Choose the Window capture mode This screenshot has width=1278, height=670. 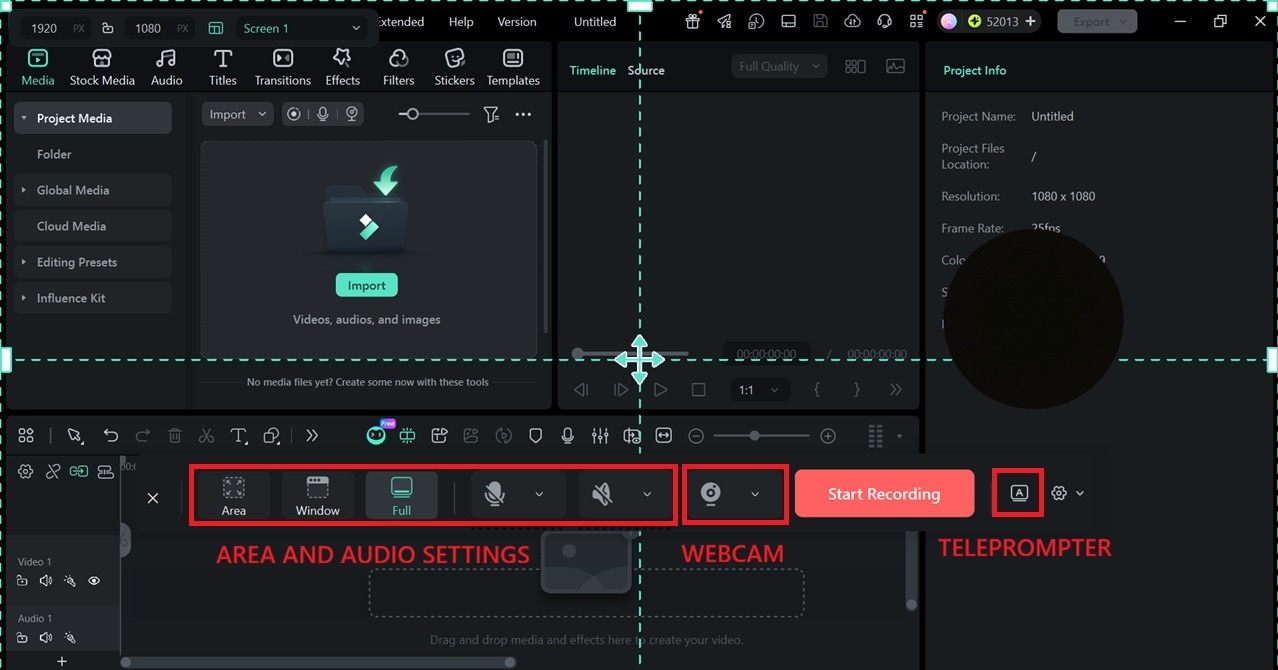point(318,495)
